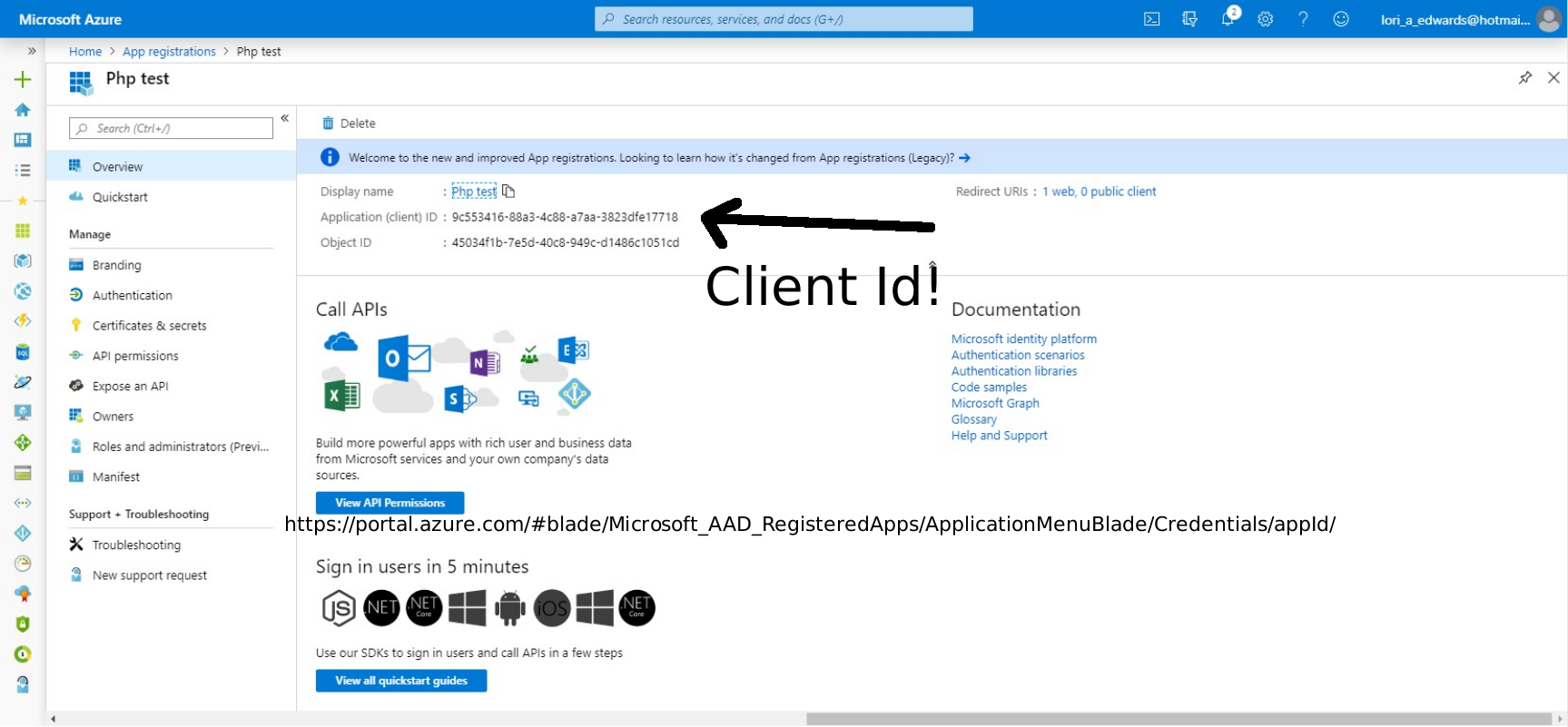Click App registrations breadcrumb link
Viewport: 1568px width, 727px height.
click(169, 52)
